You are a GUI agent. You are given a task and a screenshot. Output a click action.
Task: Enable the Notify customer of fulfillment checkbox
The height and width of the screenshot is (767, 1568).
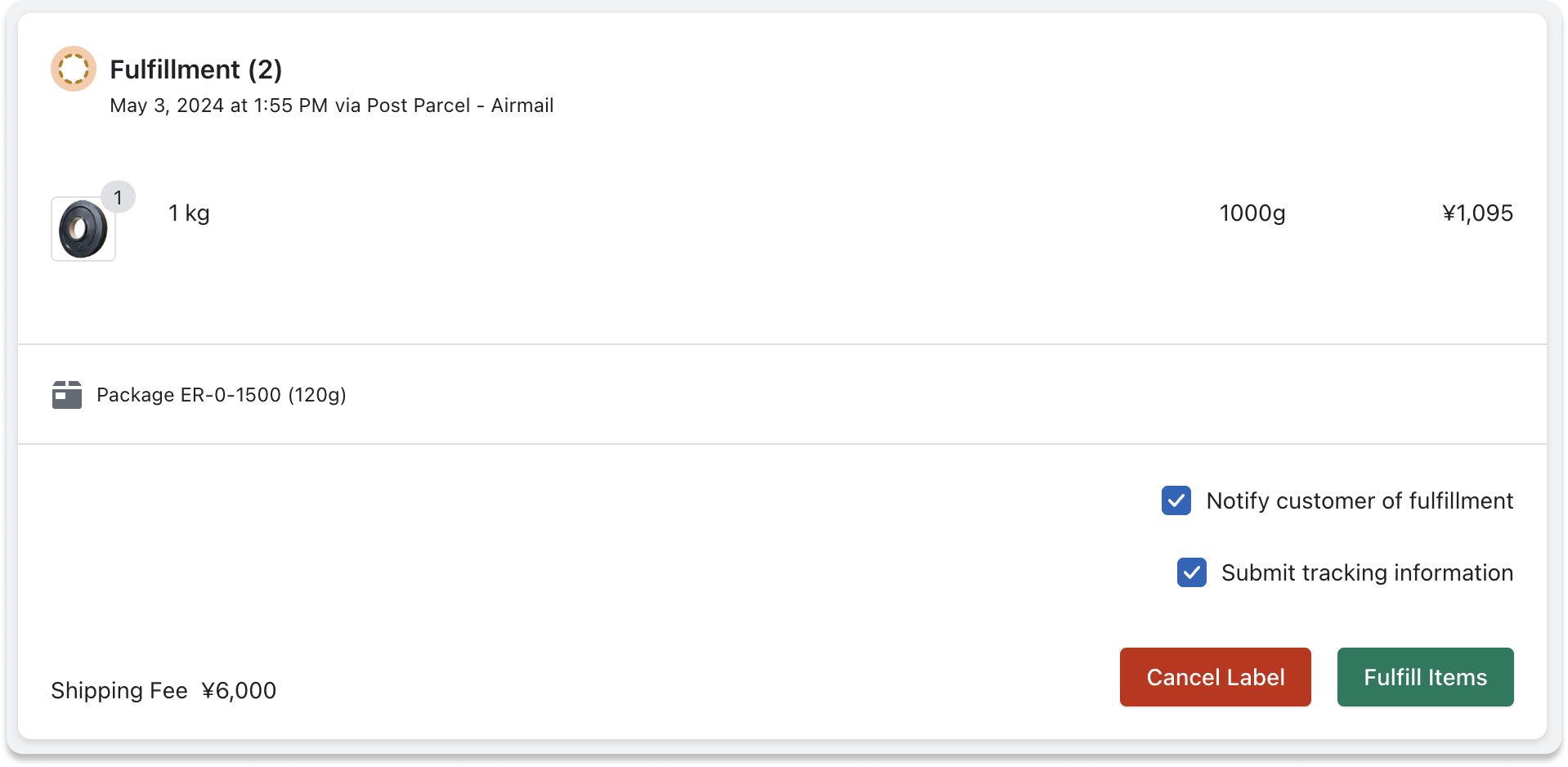pyautogui.click(x=1176, y=500)
